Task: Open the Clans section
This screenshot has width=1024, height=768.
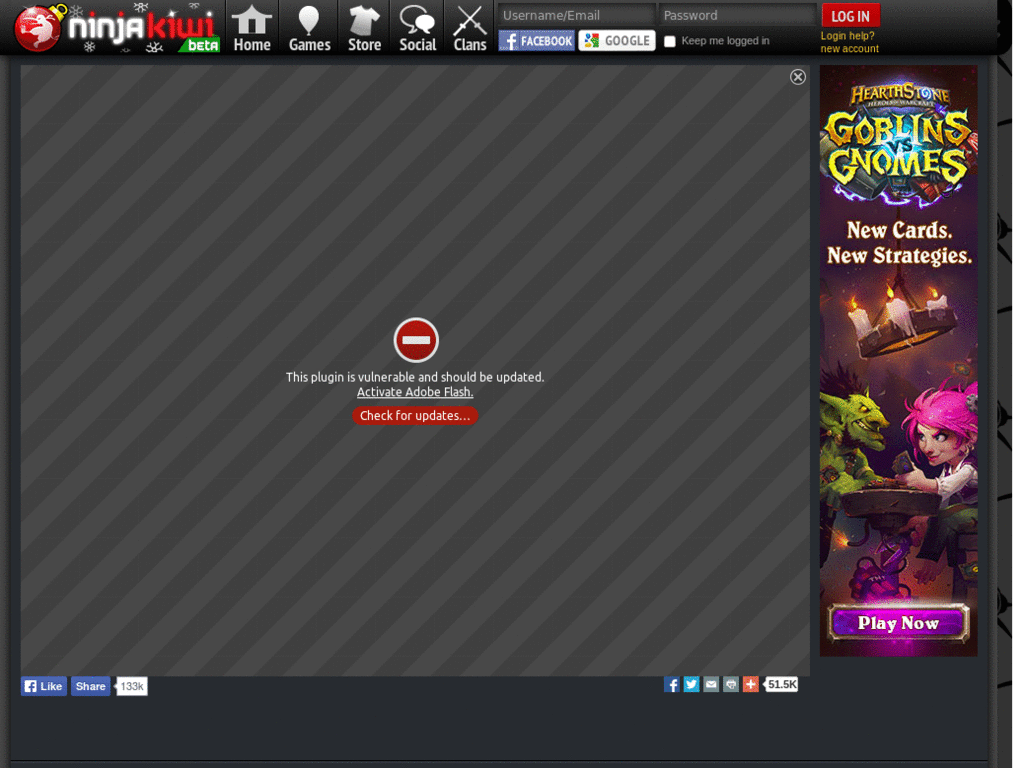Action: click(470, 28)
